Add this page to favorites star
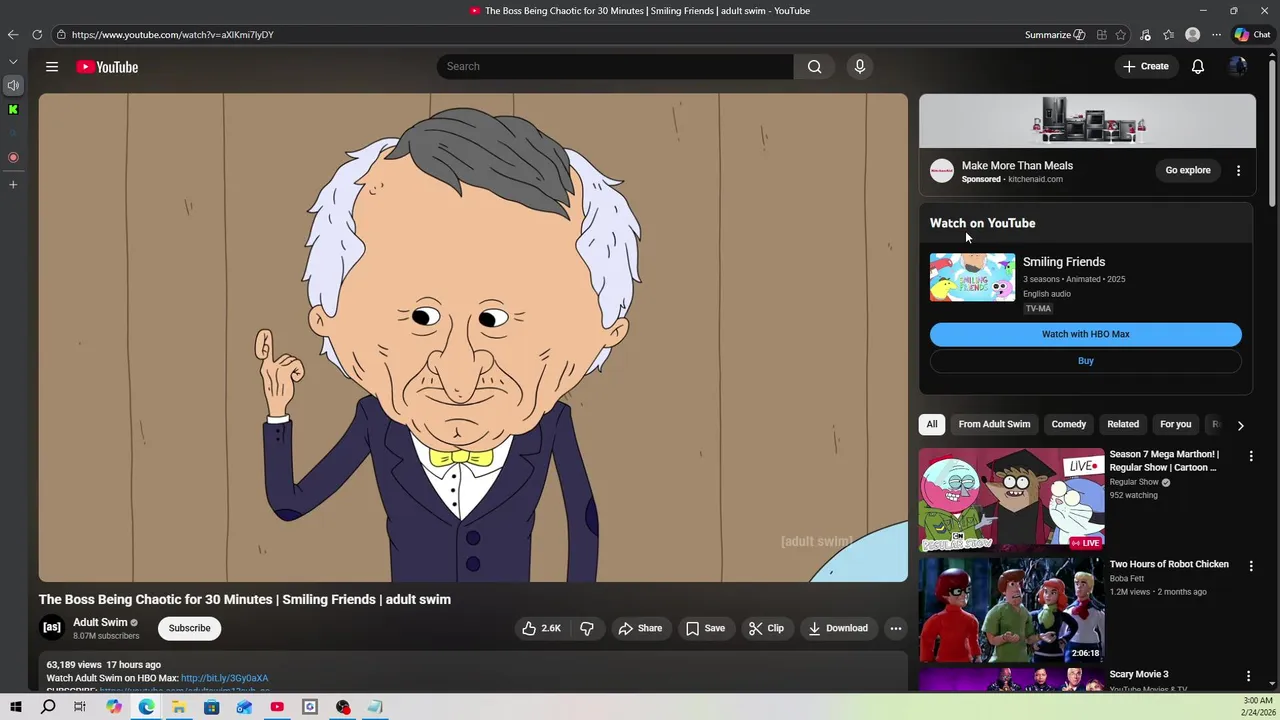1280x720 pixels. click(x=1122, y=35)
